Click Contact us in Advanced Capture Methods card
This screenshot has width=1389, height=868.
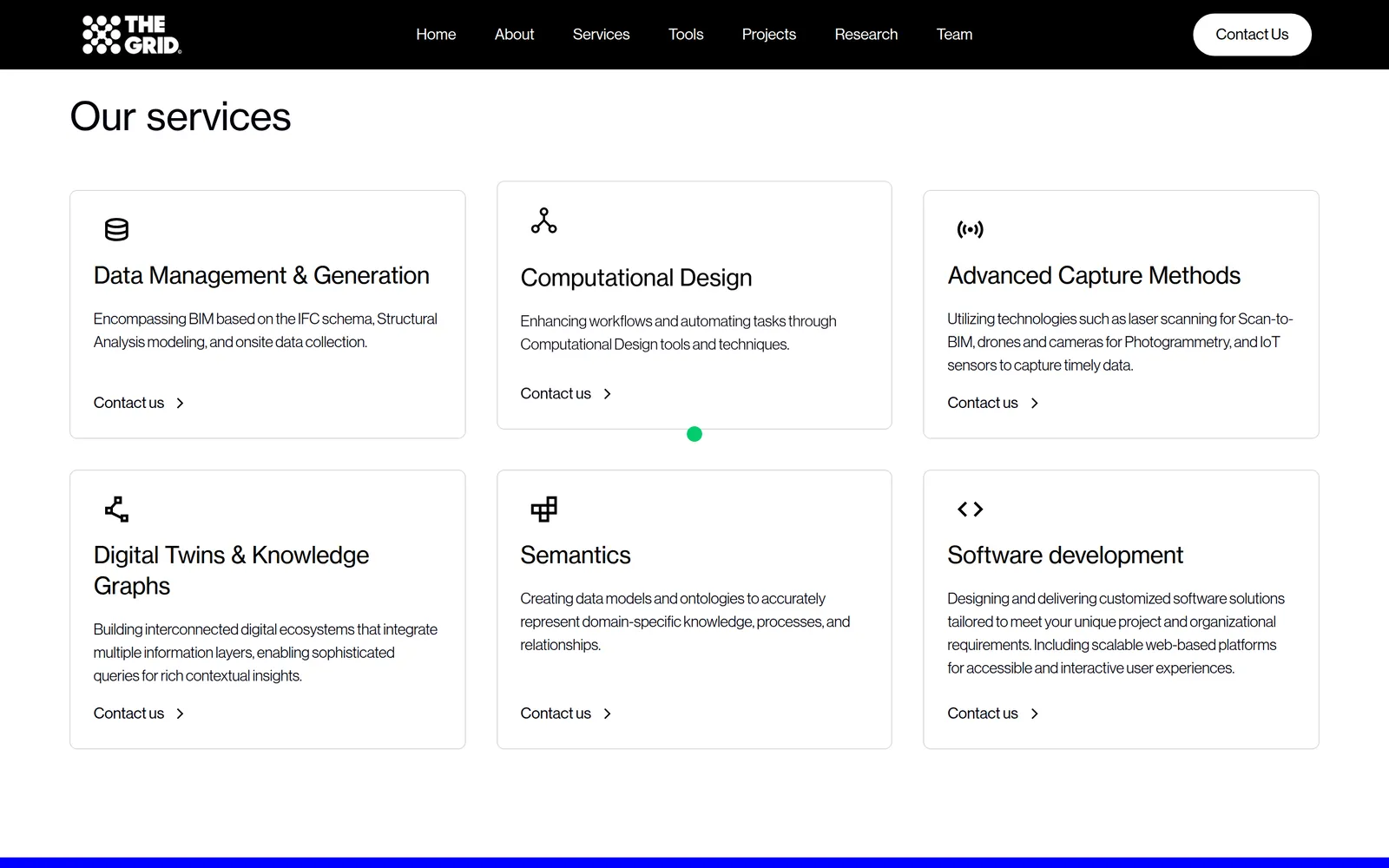[982, 403]
